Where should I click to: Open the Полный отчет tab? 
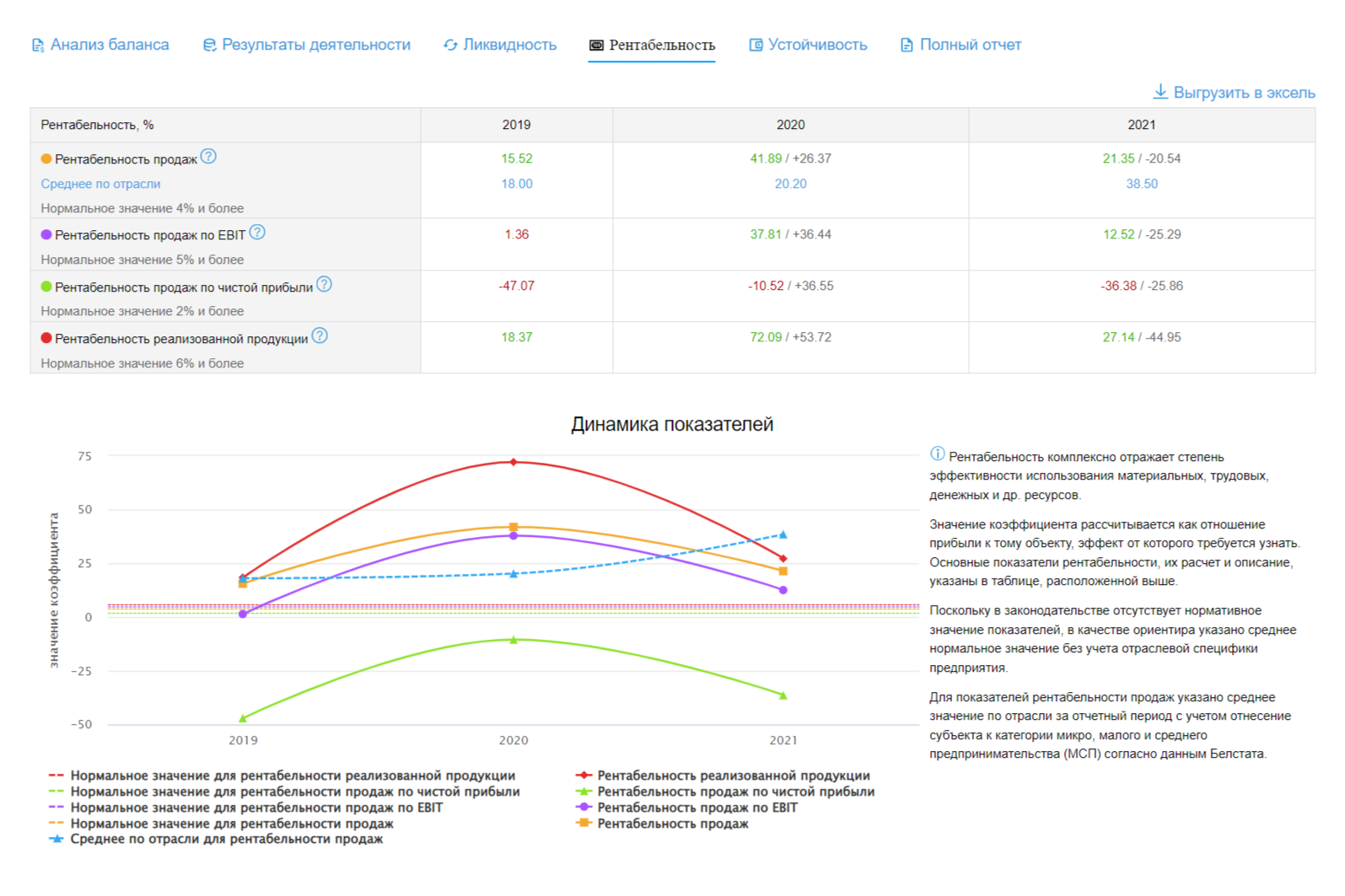tap(970, 46)
